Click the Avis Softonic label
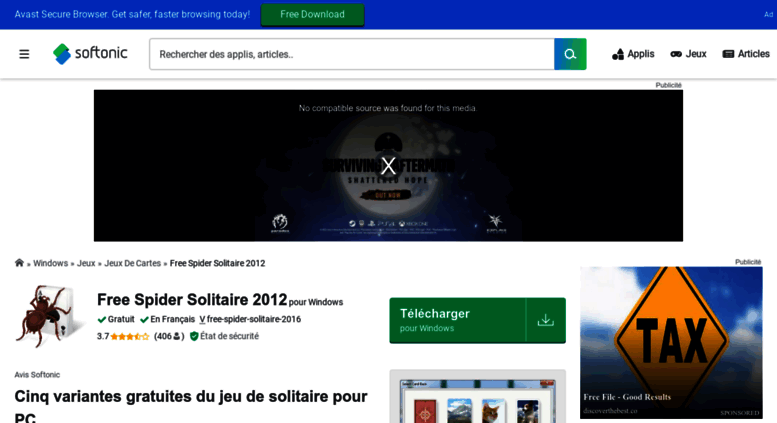The height and width of the screenshot is (423, 777). [37, 374]
